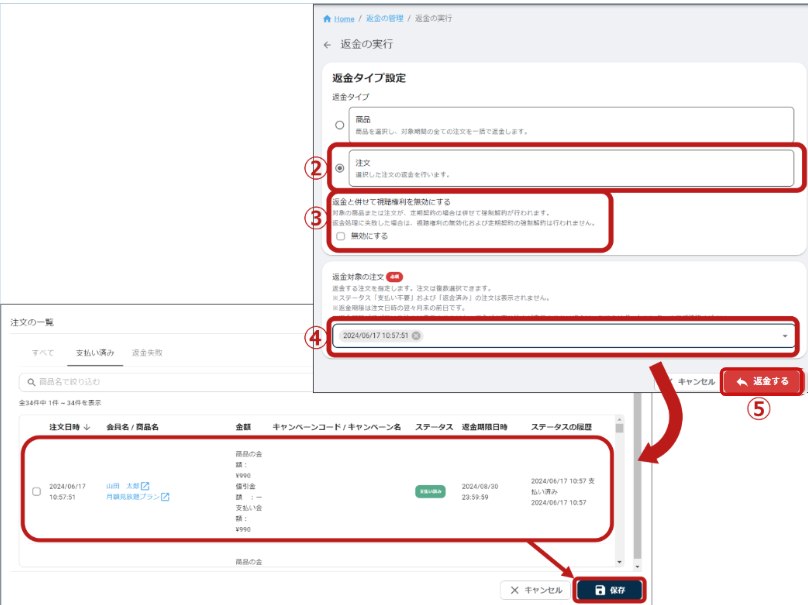Tick the checkbox for order 2024/06/17 row
The image size is (808, 605).
[x=37, y=491]
